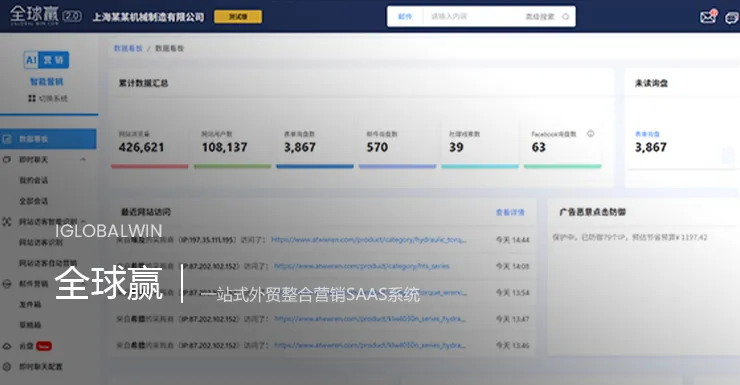Open the chat message icon in header
The height and width of the screenshot is (385, 740).
pos(732,17)
